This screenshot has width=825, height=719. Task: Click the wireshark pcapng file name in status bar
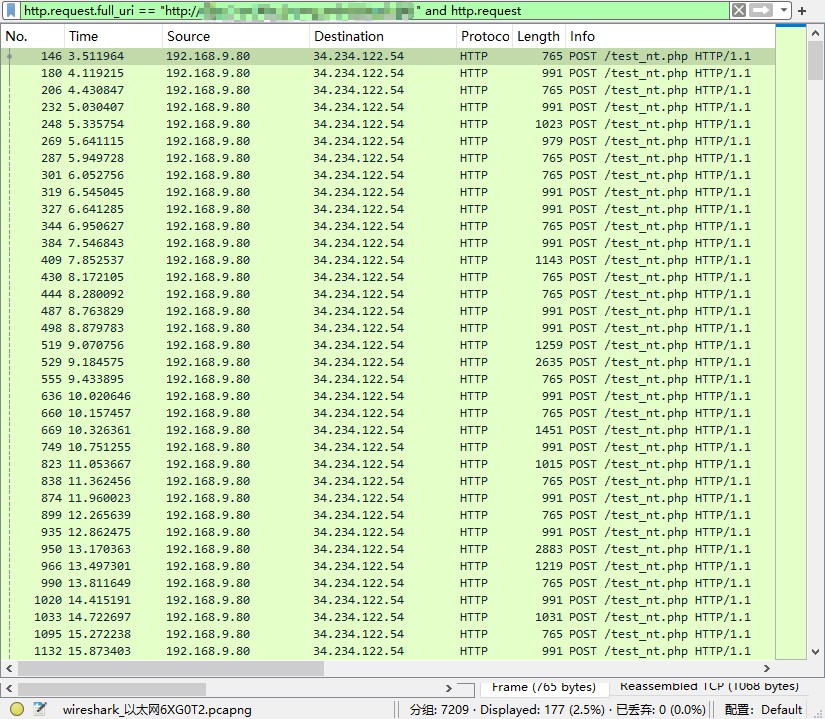(x=157, y=709)
